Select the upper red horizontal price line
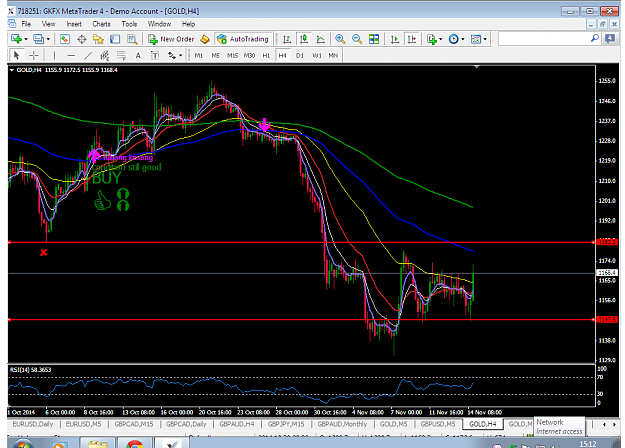 (x=301, y=242)
